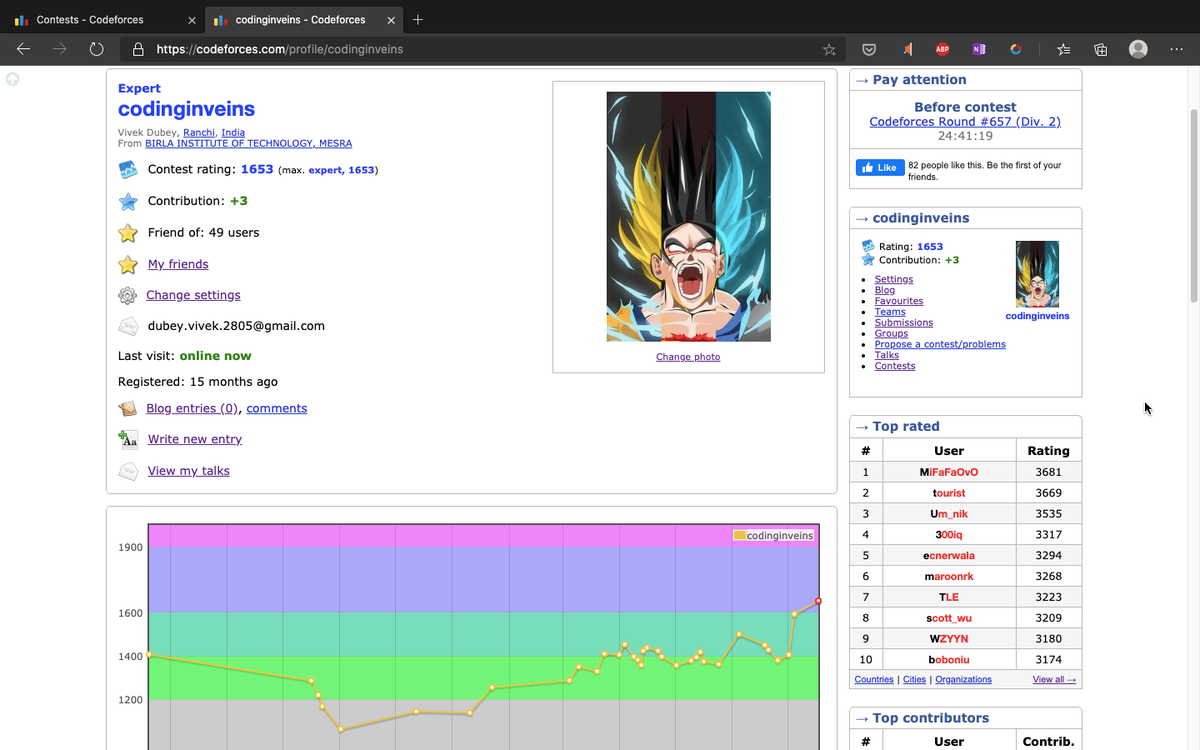Bookmark the page with the star icon
Image resolution: width=1200 pixels, height=750 pixels.
829,49
